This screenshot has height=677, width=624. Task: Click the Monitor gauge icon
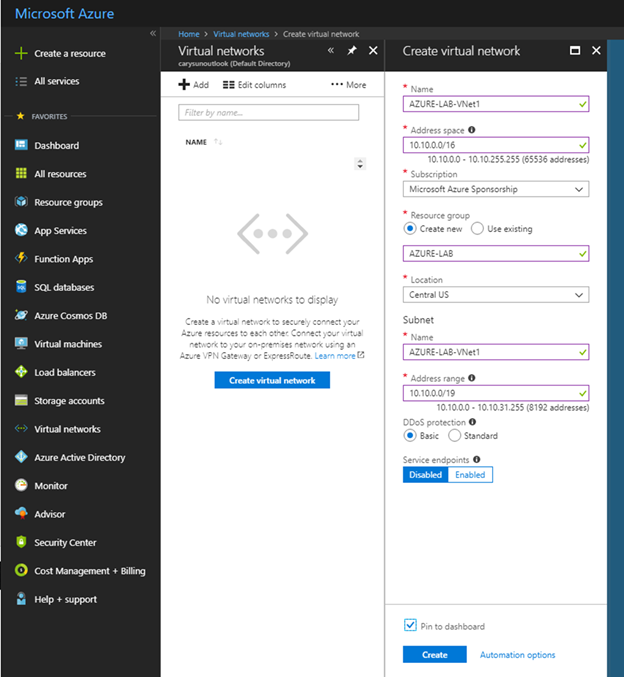click(x=21, y=485)
